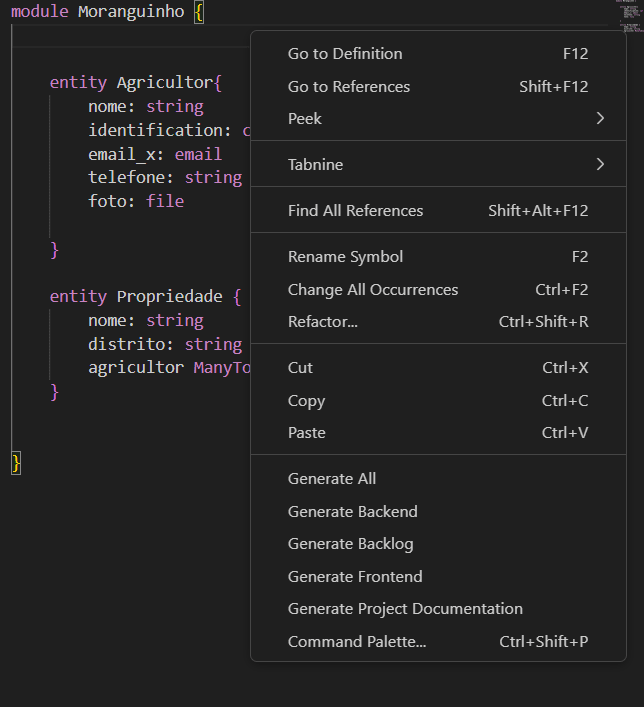
Task: Open Command Palette... entry
Action: (x=438, y=641)
